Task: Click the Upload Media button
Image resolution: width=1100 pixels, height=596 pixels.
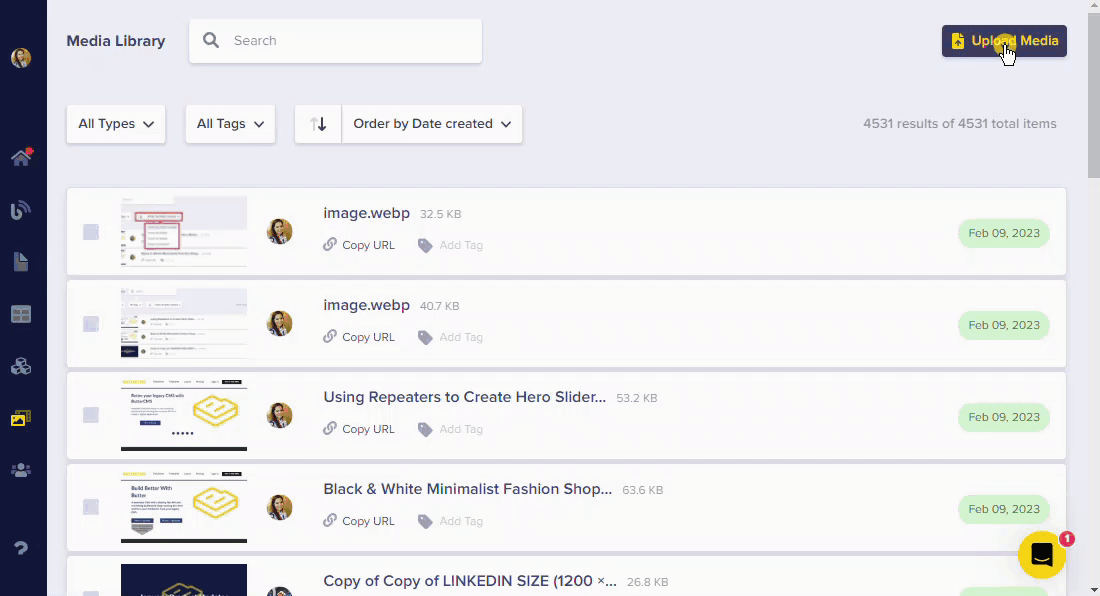Action: coord(1004,41)
